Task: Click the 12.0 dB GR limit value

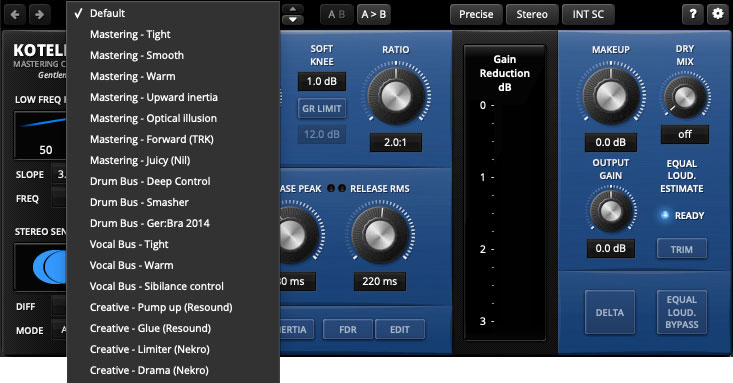Action: (322, 135)
